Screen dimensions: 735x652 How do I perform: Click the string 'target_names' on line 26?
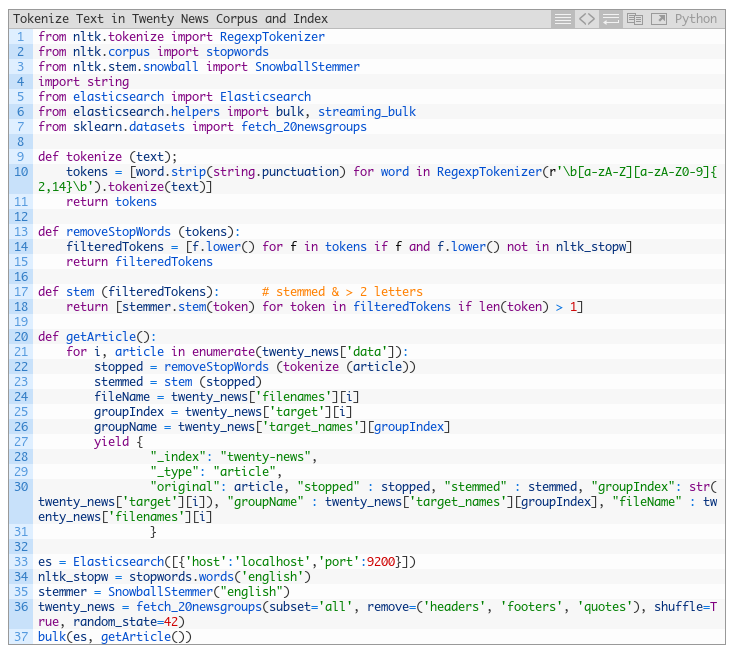click(311, 427)
